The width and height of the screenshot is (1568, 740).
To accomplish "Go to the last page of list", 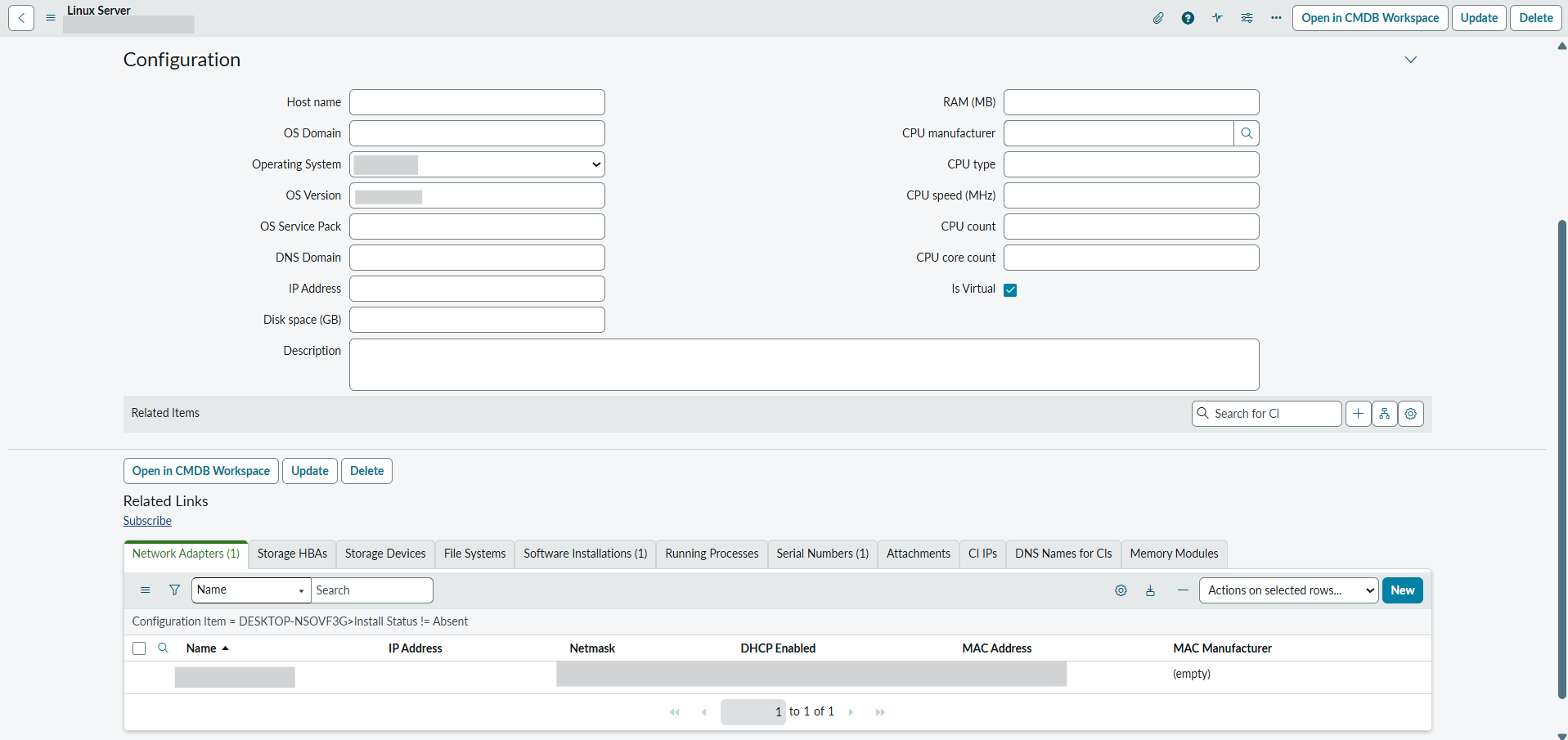I will [880, 712].
